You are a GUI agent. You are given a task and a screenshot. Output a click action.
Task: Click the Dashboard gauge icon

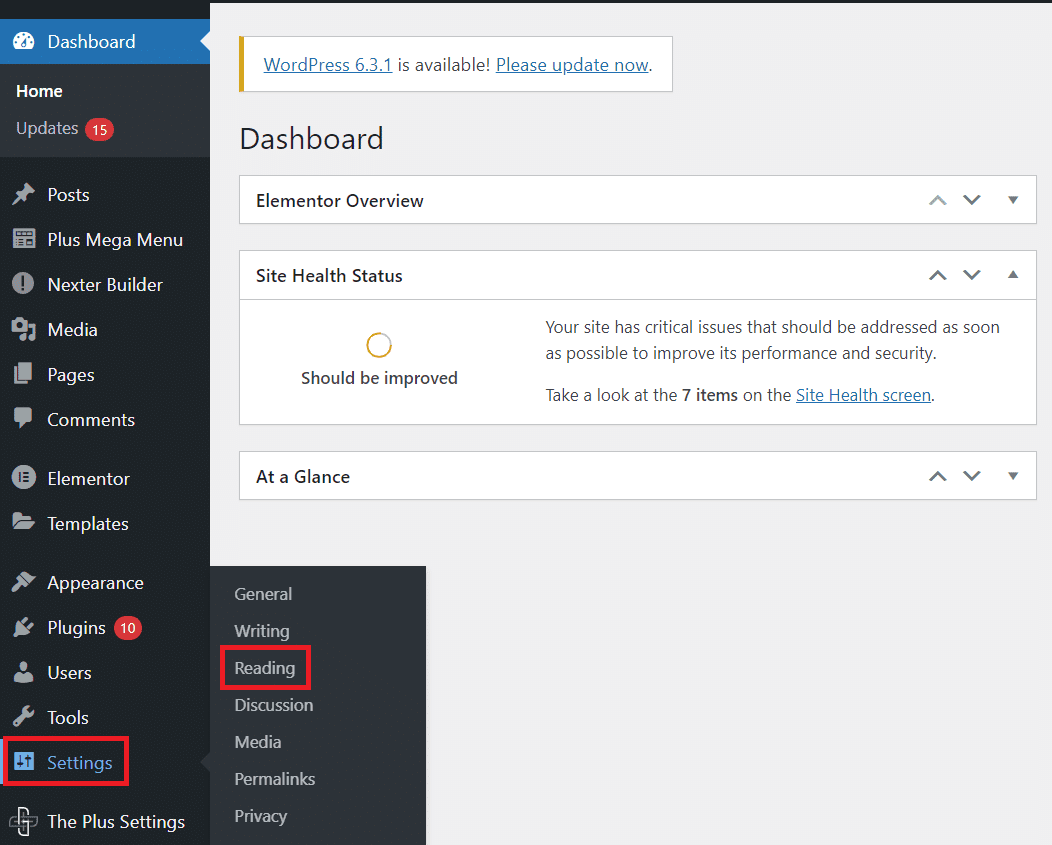(24, 41)
